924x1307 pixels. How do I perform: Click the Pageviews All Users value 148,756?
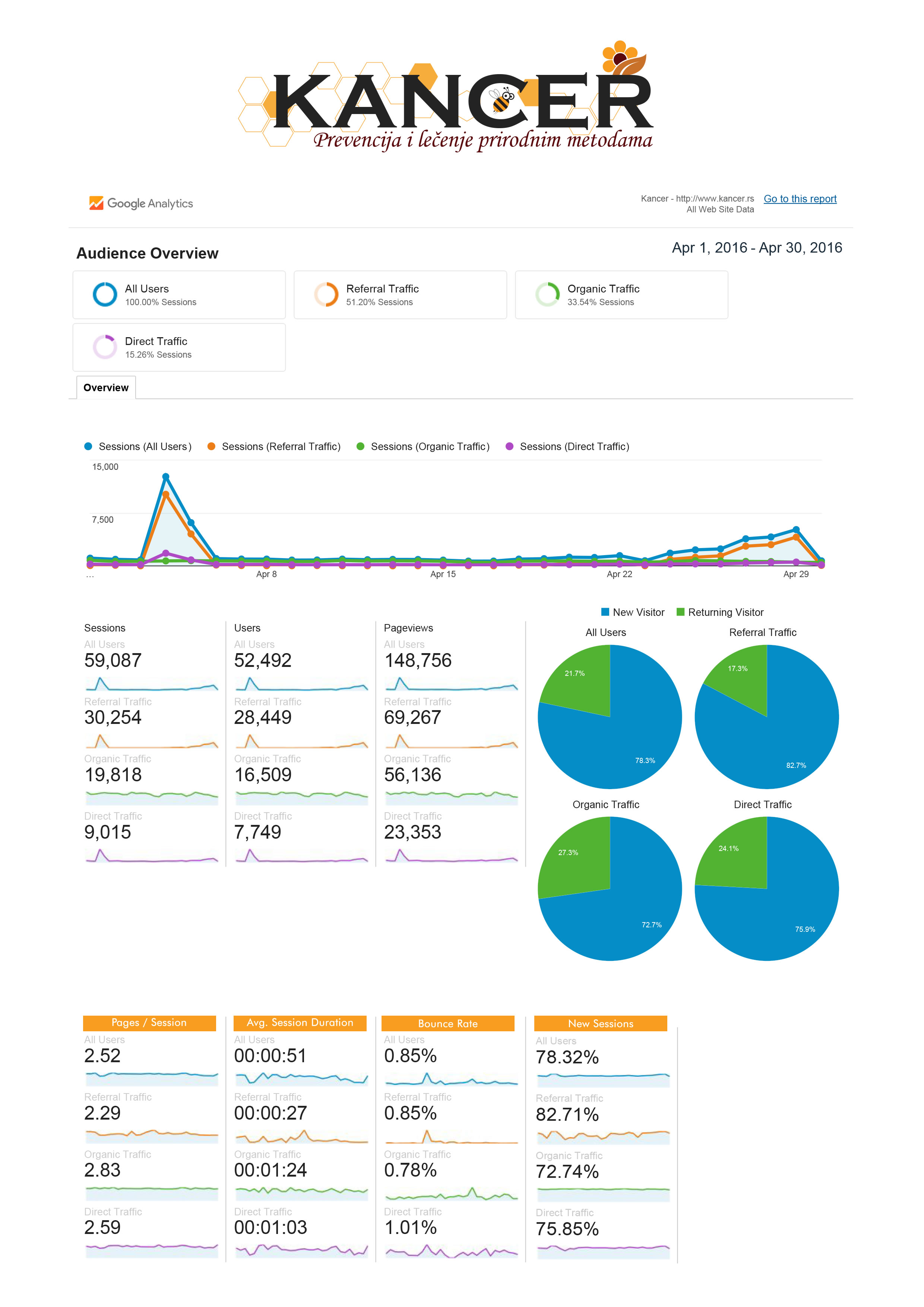[x=418, y=660]
